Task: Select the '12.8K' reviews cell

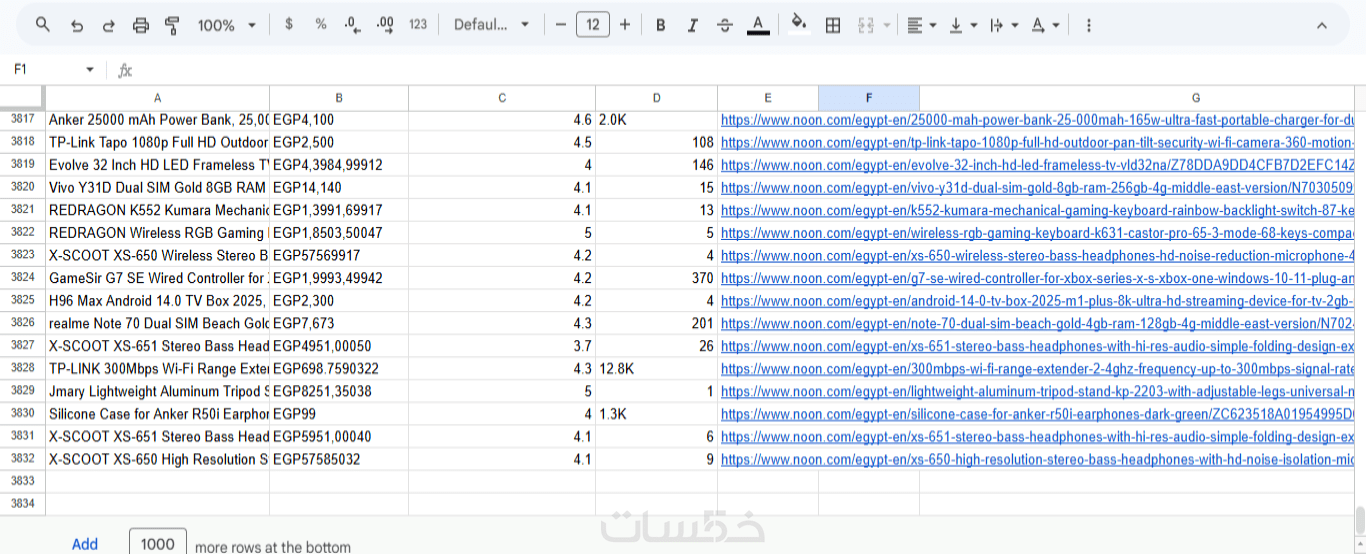Action: (x=656, y=368)
